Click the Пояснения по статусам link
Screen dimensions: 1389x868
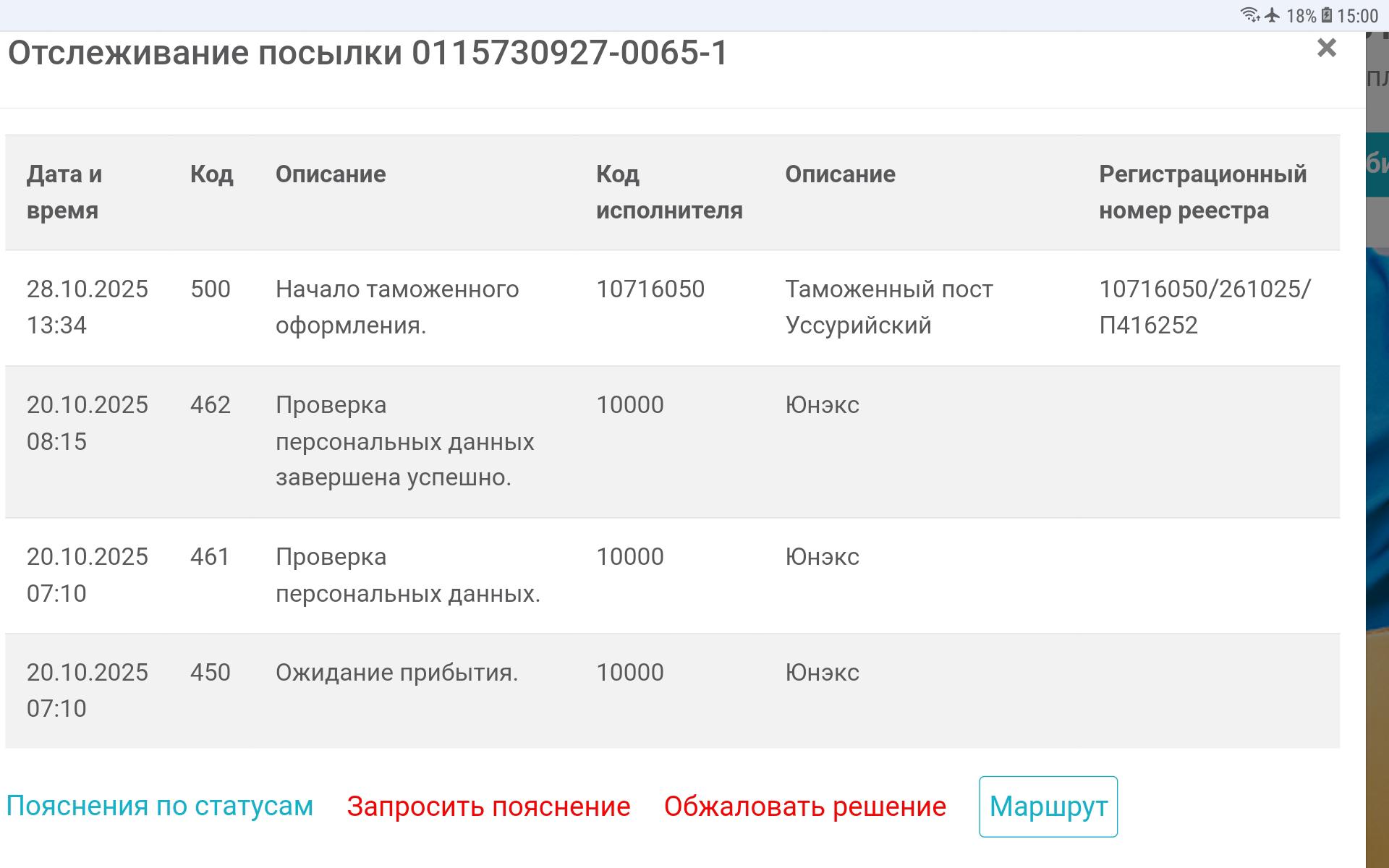(159, 807)
